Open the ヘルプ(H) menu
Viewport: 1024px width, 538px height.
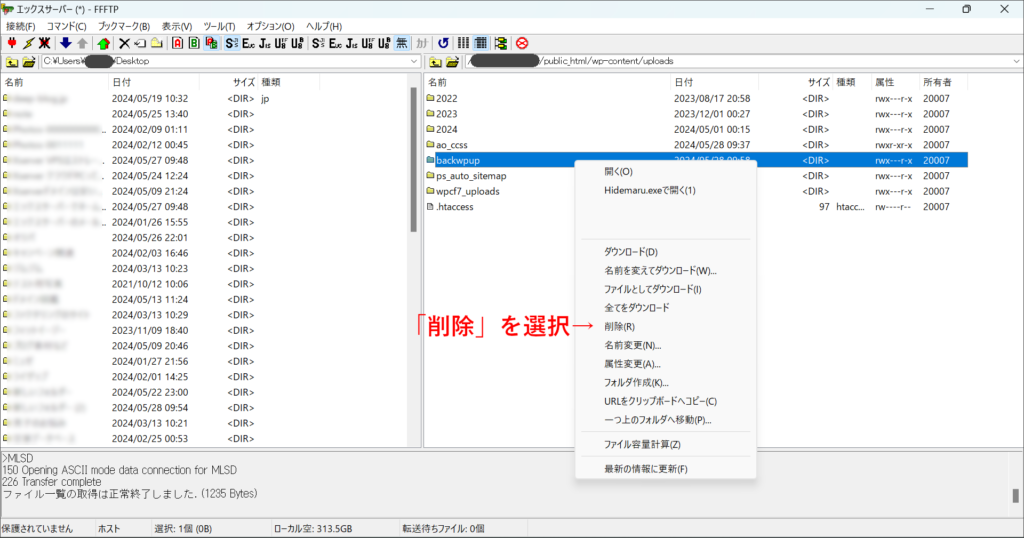tap(324, 26)
